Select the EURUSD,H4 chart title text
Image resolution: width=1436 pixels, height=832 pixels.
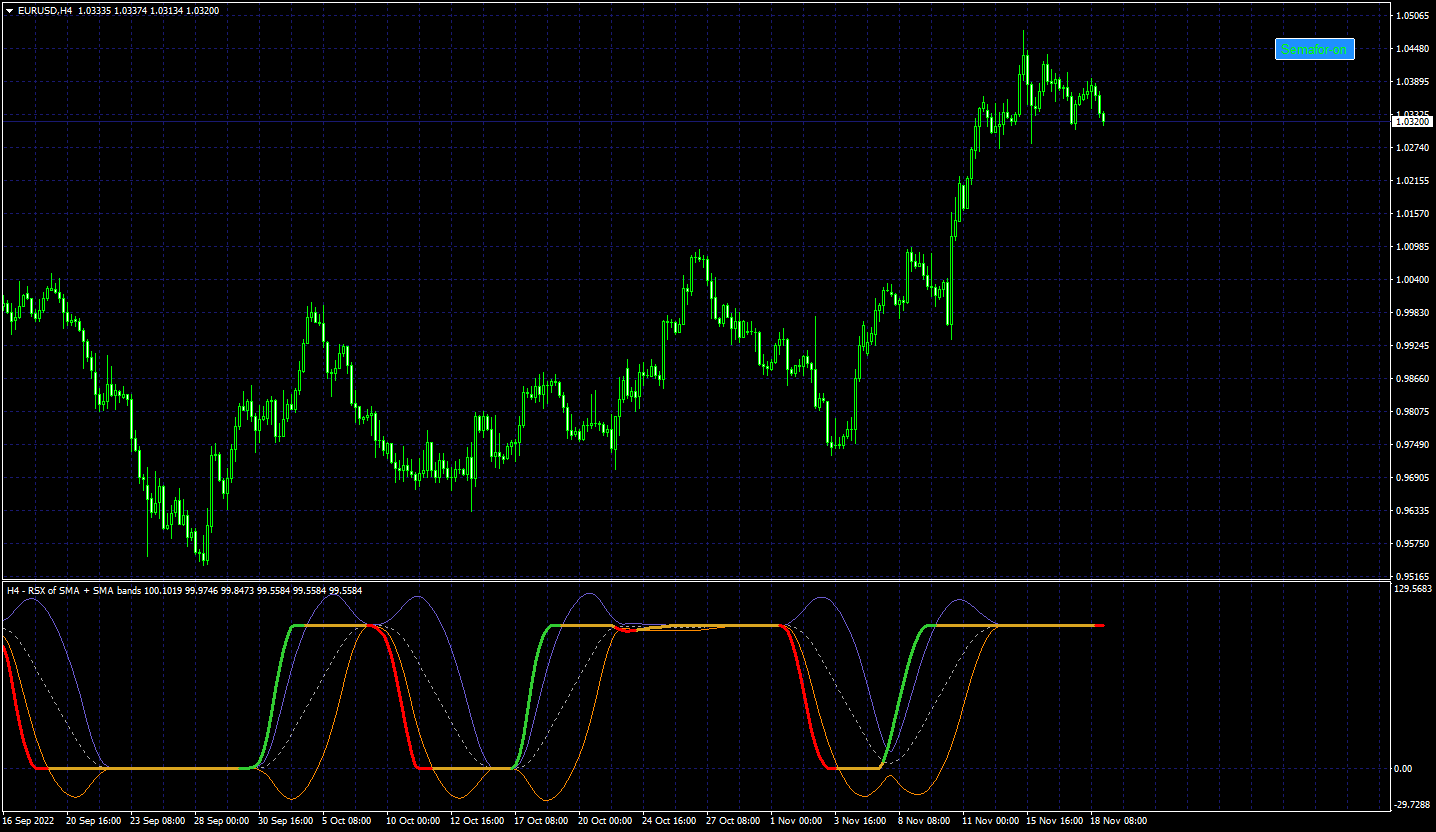click(45, 10)
